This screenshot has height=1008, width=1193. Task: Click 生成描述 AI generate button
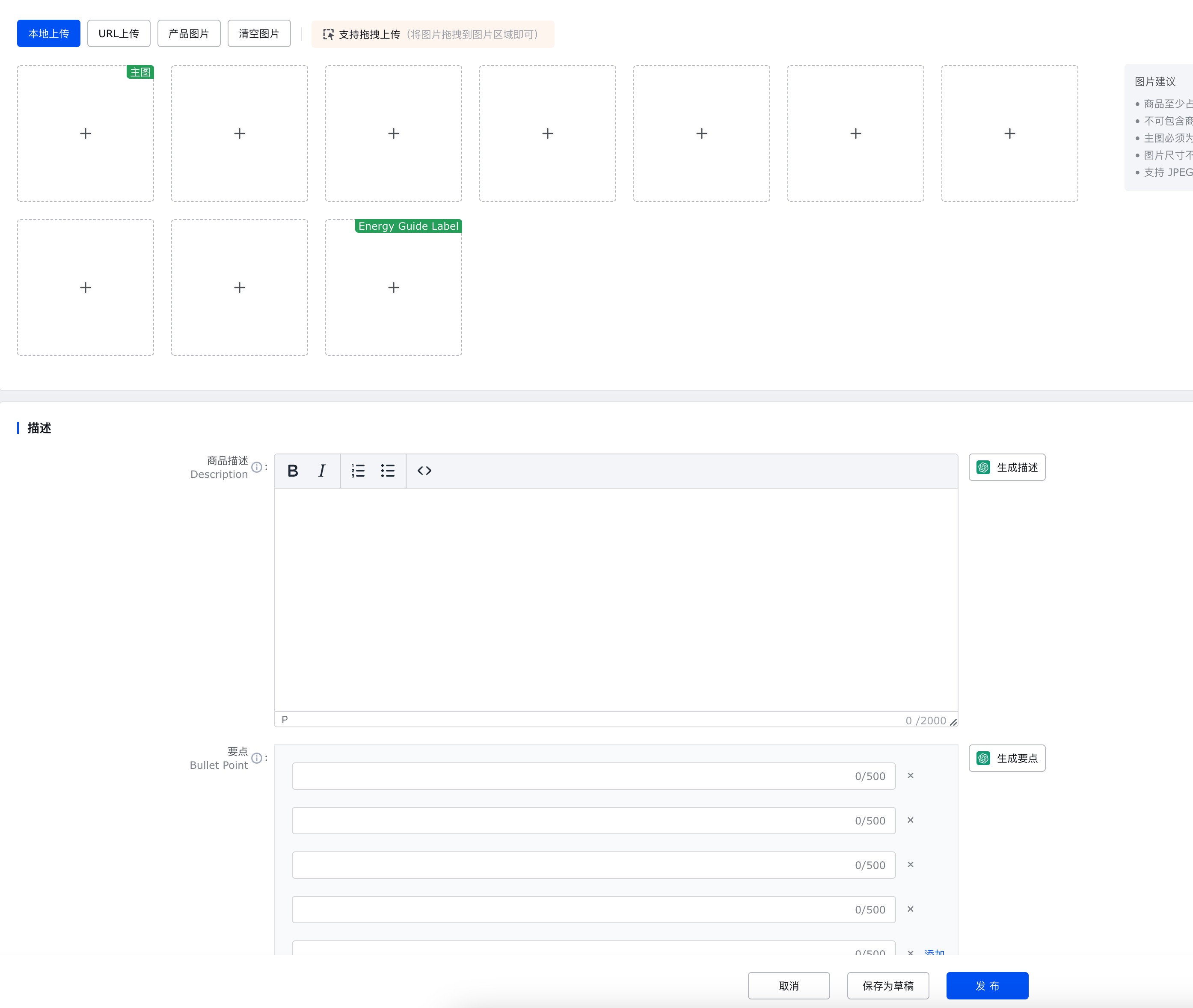pyautogui.click(x=1007, y=468)
